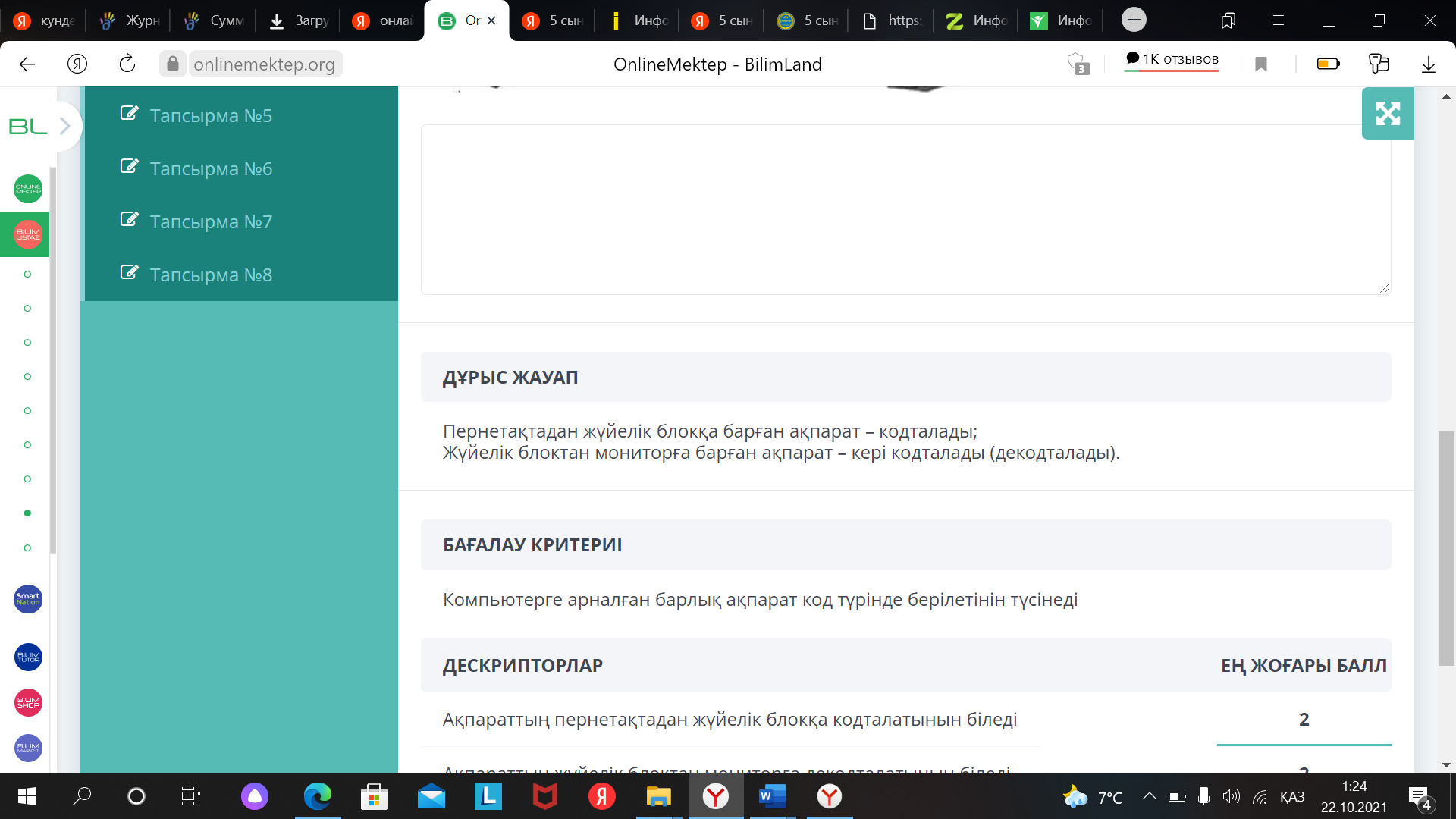The width and height of the screenshot is (1456, 819).
Task: Open the Online Mektep sidebar icon
Action: [x=28, y=189]
